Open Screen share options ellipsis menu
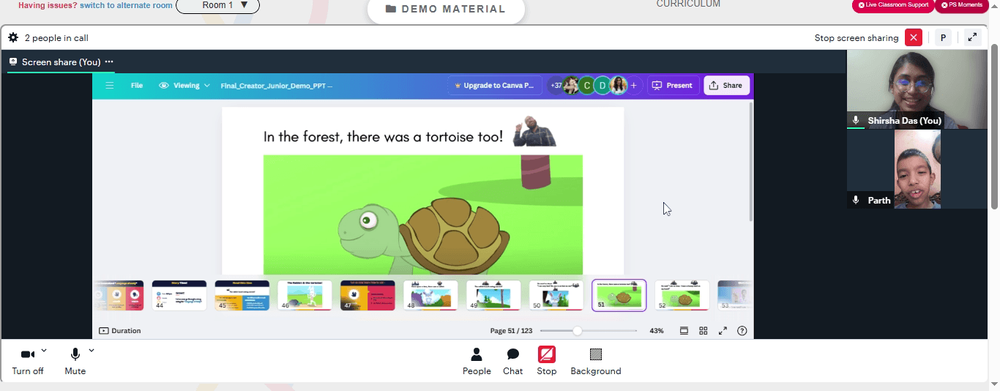This screenshot has width=1000, height=391. 109,62
